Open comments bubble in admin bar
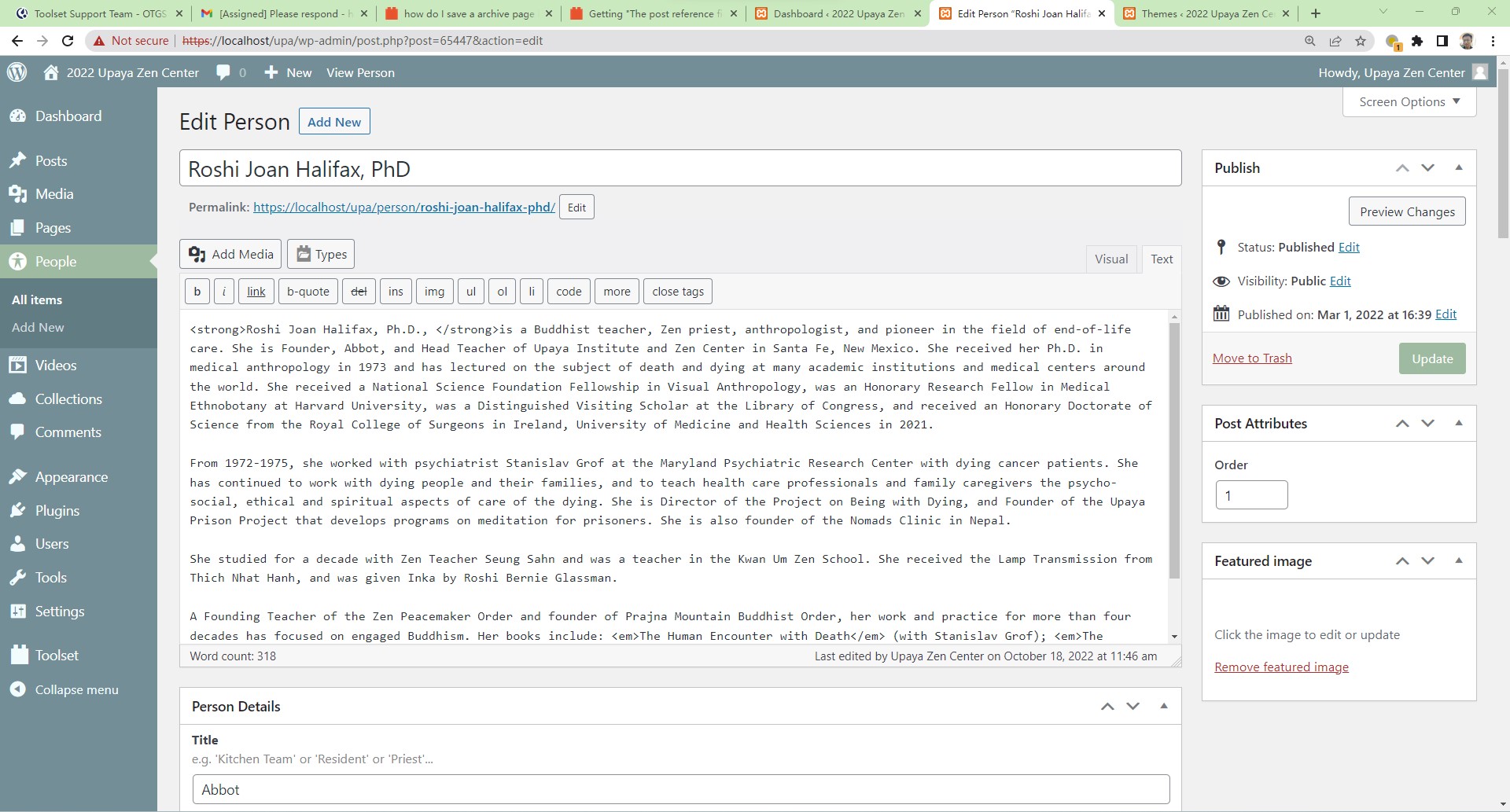This screenshot has width=1510, height=812. tap(223, 72)
